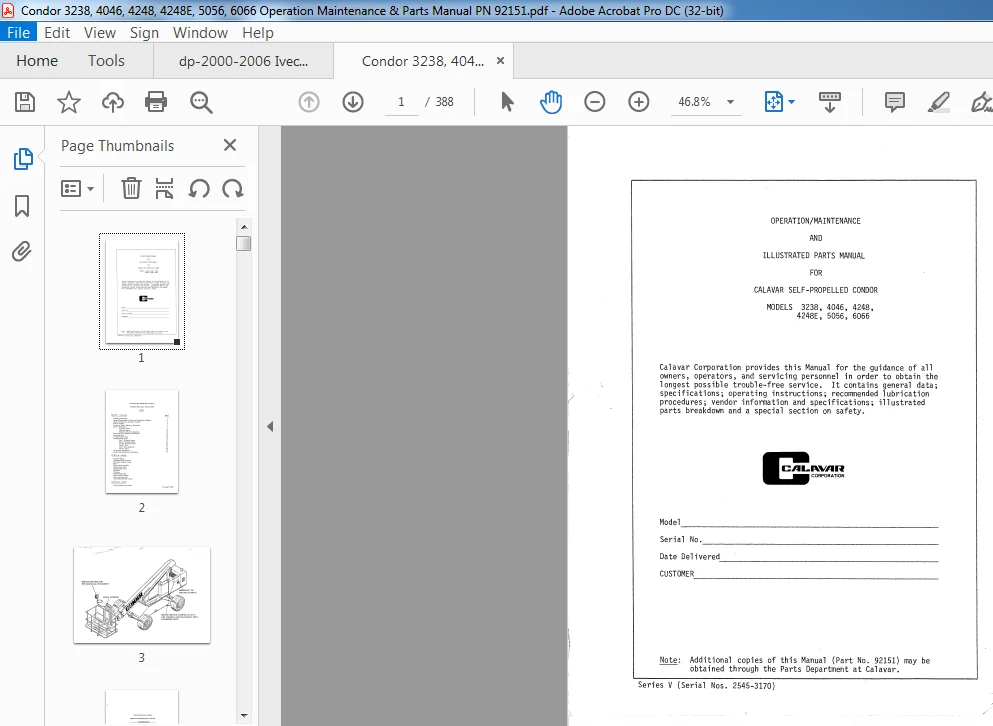Image resolution: width=993 pixels, height=726 pixels.
Task: Activate the Selection arrow tool
Action: (x=507, y=102)
